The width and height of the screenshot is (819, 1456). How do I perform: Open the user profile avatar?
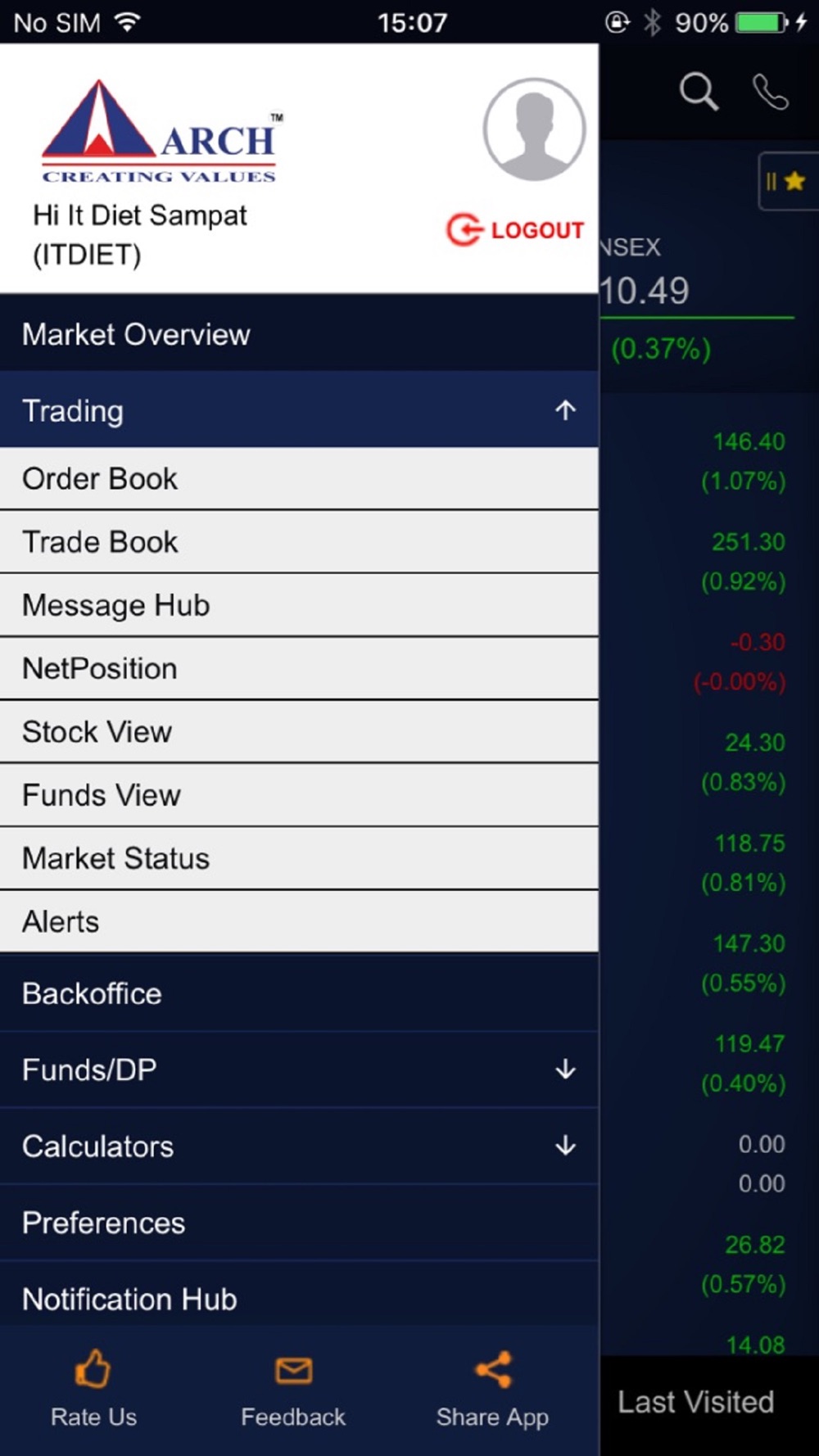pos(534,129)
